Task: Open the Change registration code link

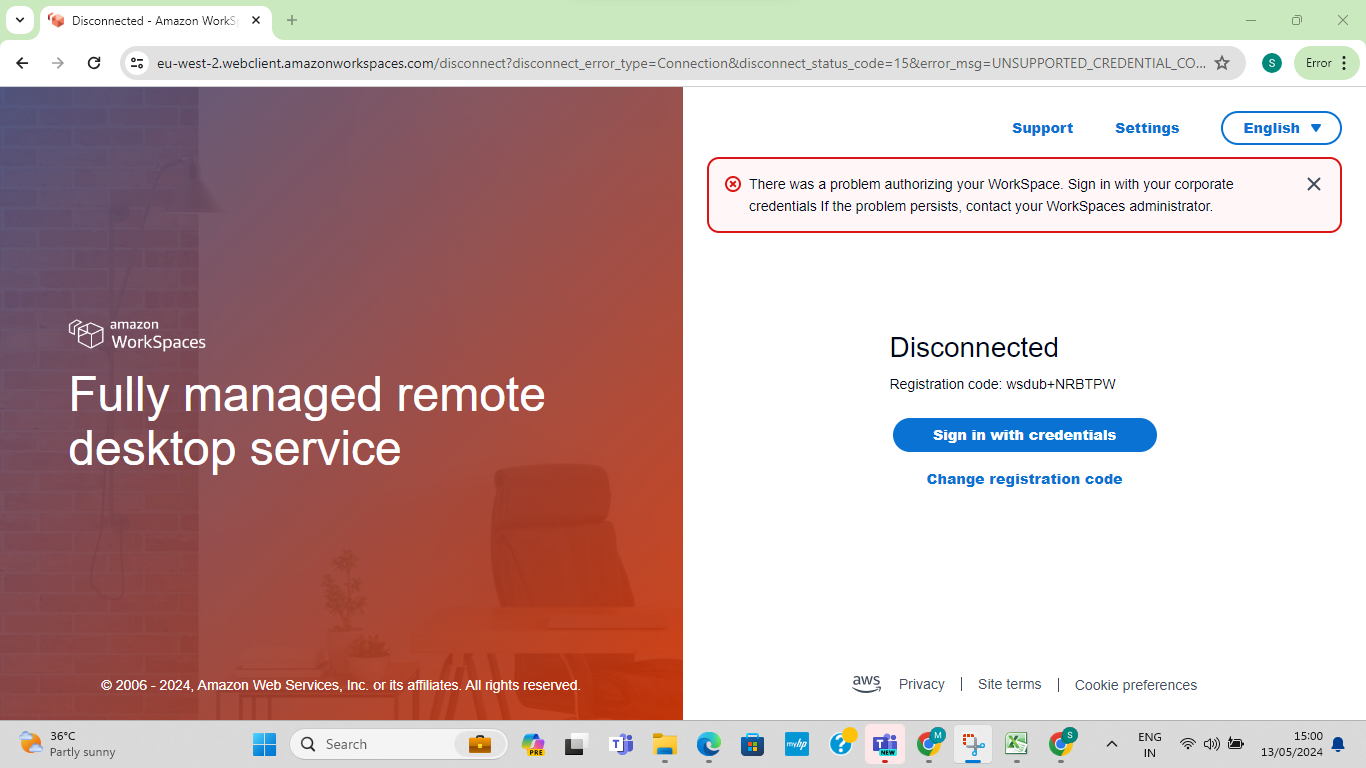Action: coord(1025,479)
